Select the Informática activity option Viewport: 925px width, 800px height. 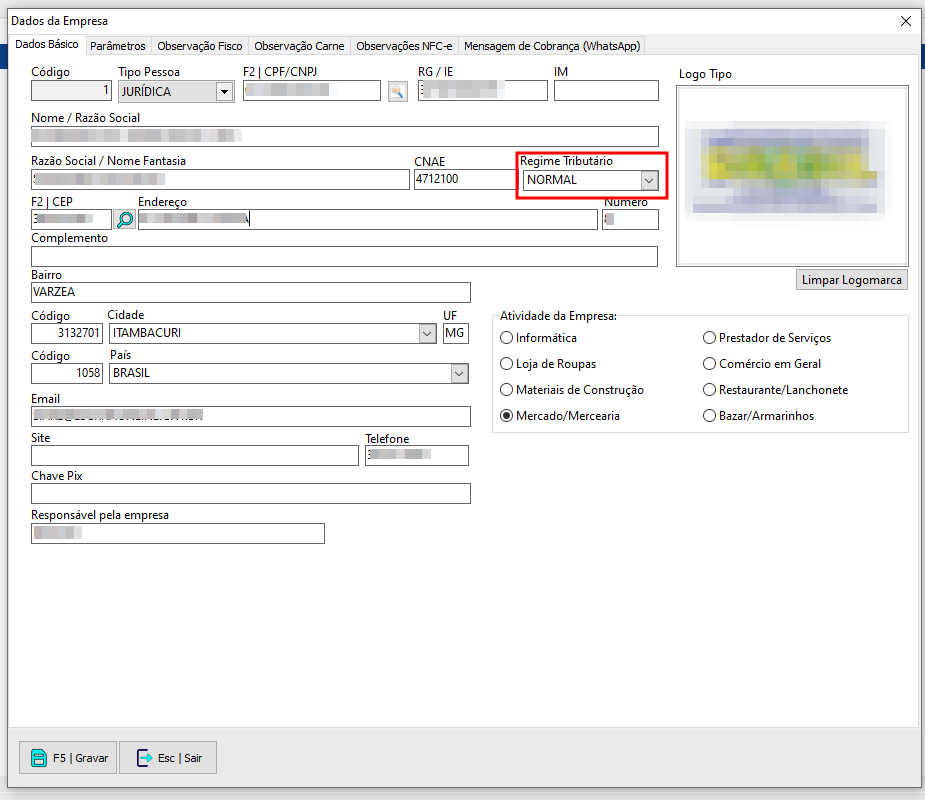point(507,338)
